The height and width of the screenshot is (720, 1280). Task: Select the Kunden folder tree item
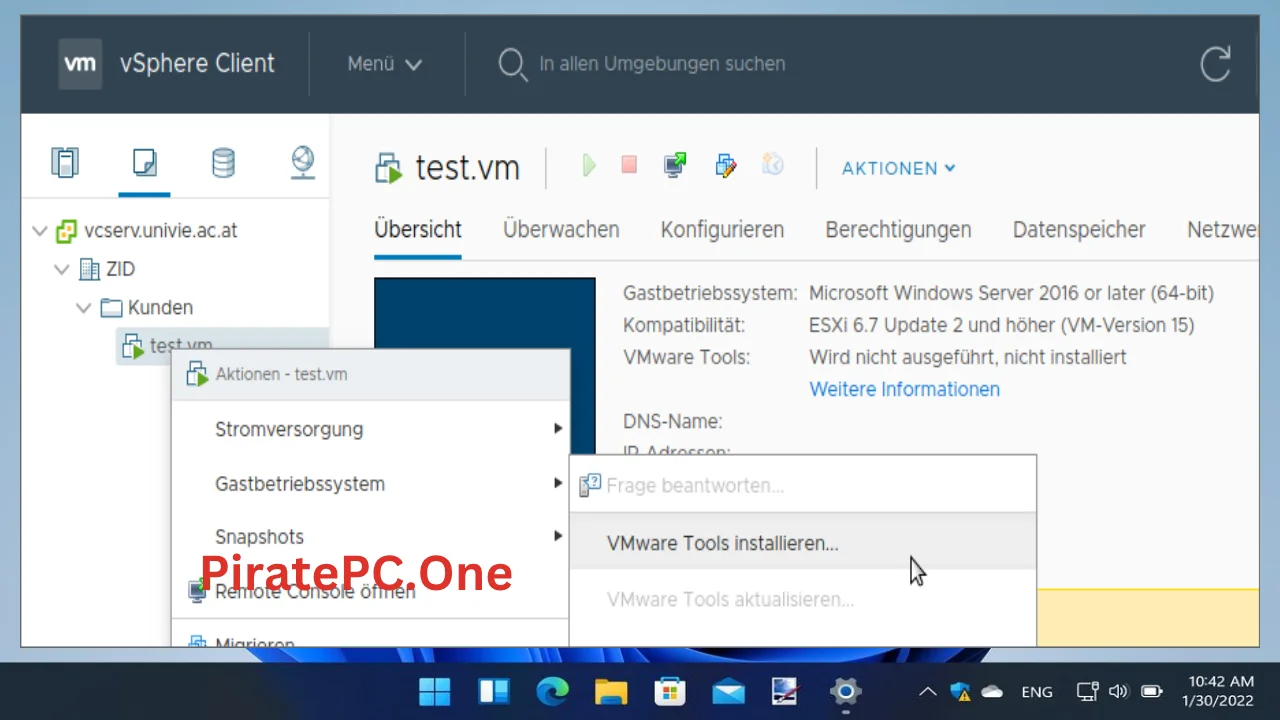(160, 308)
